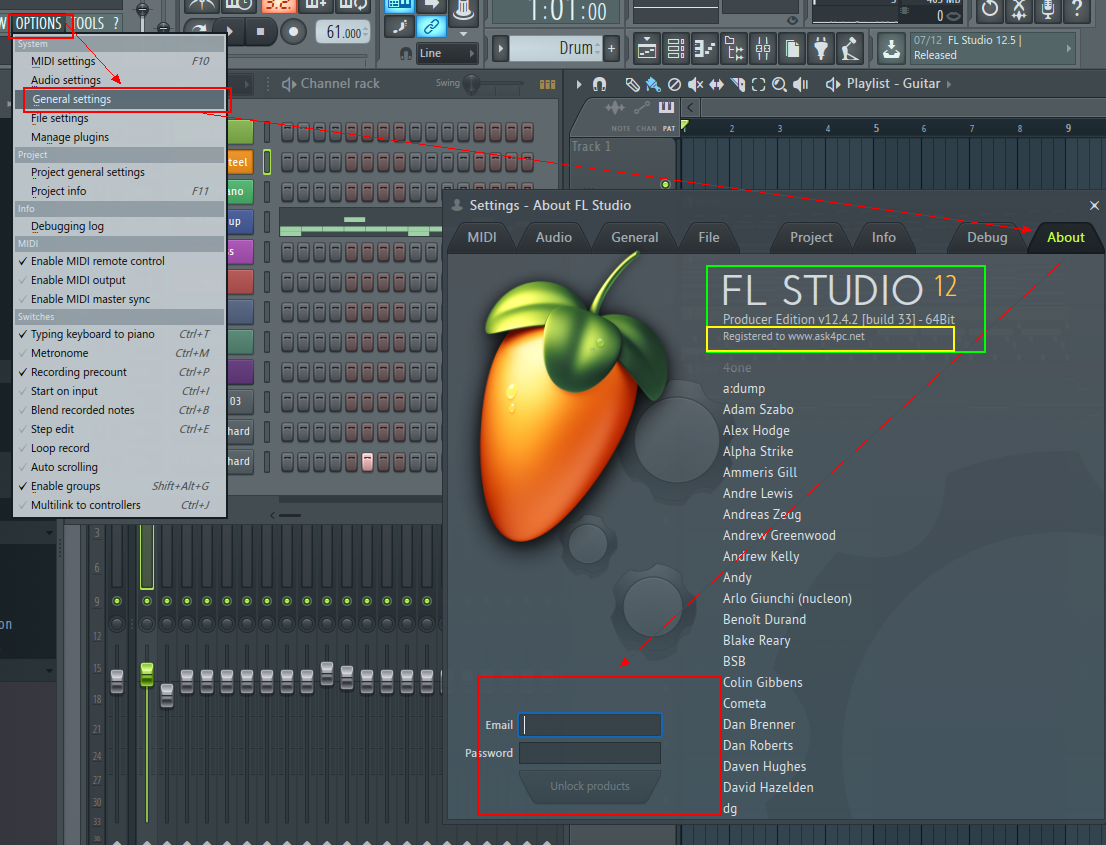This screenshot has height=845, width=1106.
Task: Click the Channel rack graph editor icon
Action: [x=547, y=85]
